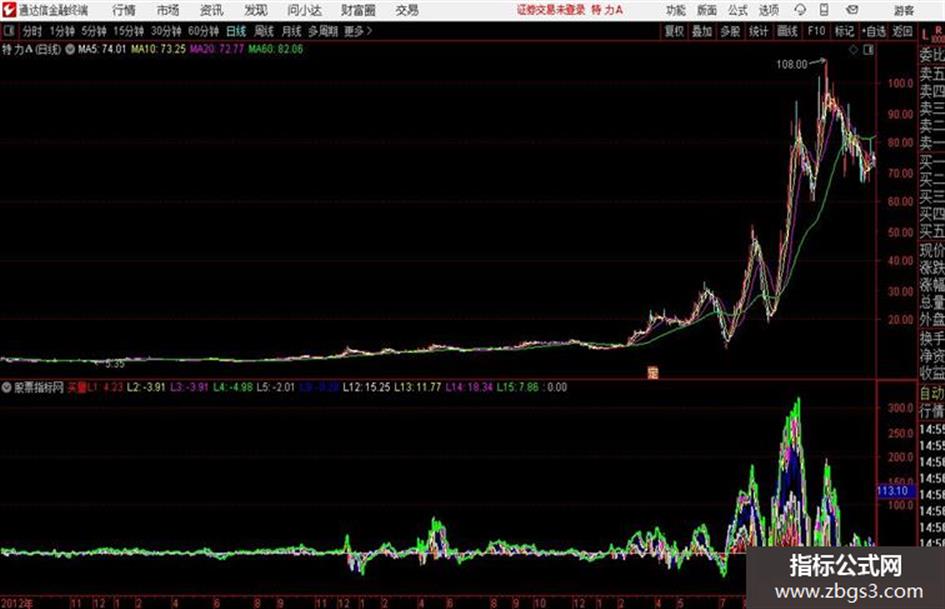This screenshot has height=609, width=945.
Task: Select the 多周期 multi-period tab
Action: [x=323, y=31]
